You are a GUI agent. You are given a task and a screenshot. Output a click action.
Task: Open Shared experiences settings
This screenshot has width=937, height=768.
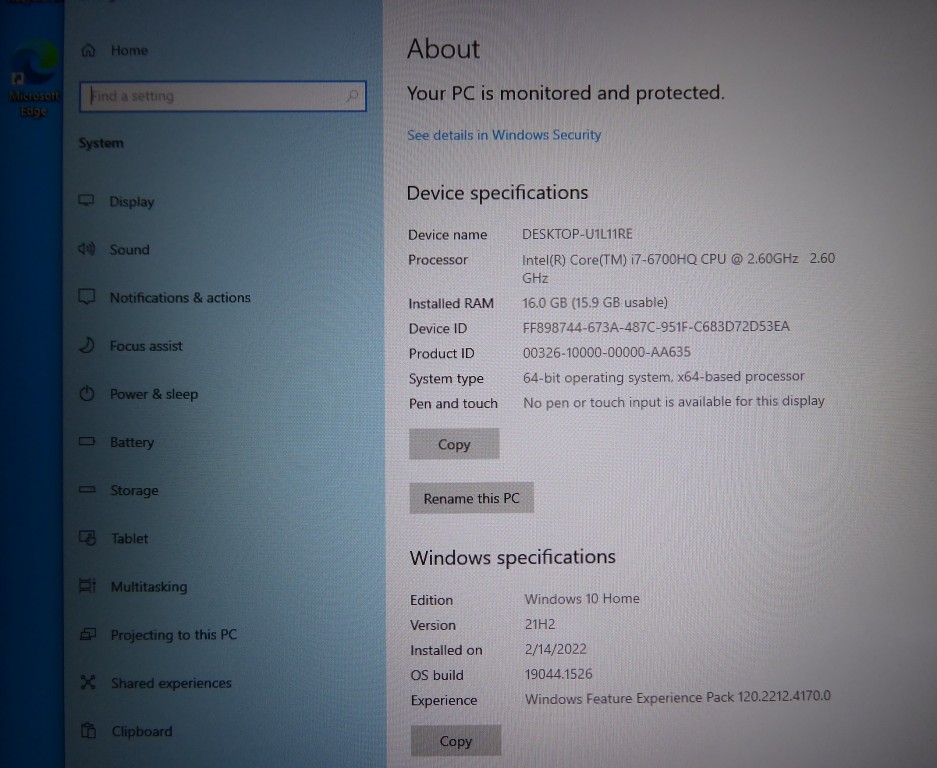[x=172, y=683]
